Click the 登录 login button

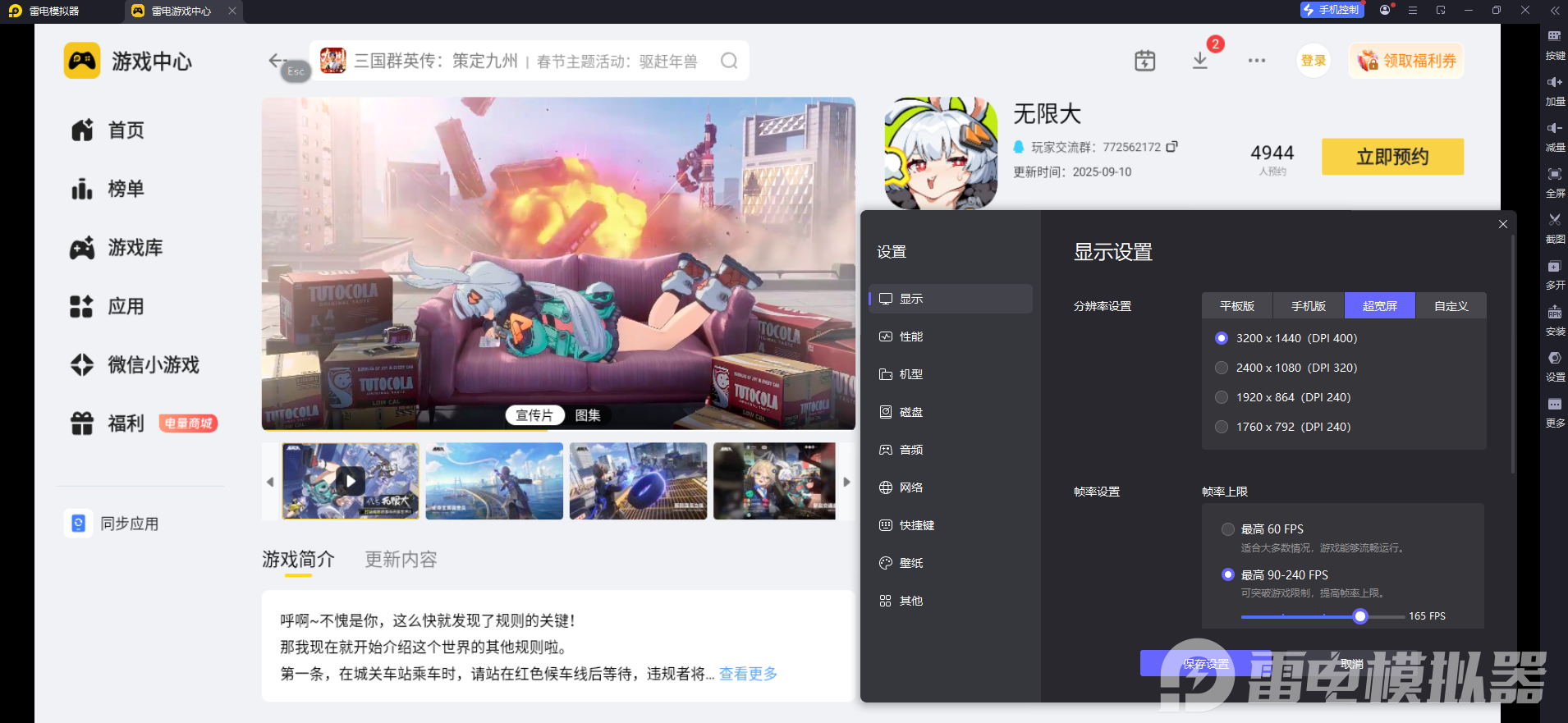[x=1314, y=61]
